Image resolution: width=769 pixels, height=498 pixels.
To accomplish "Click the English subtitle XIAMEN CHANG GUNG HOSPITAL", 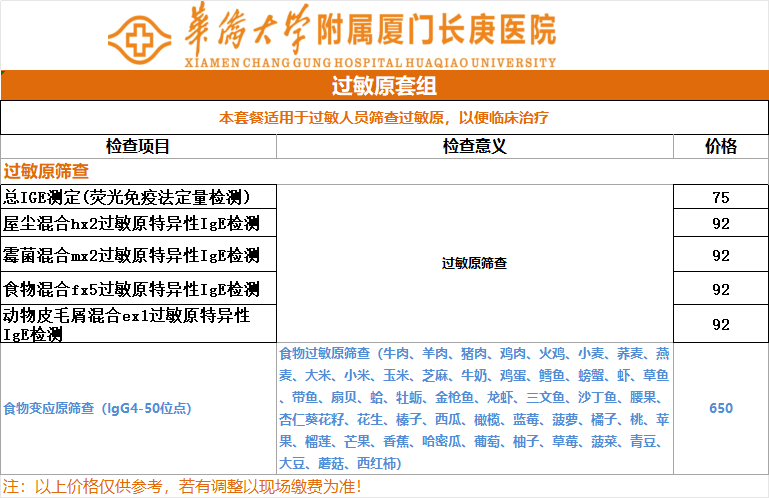I will (293, 63).
